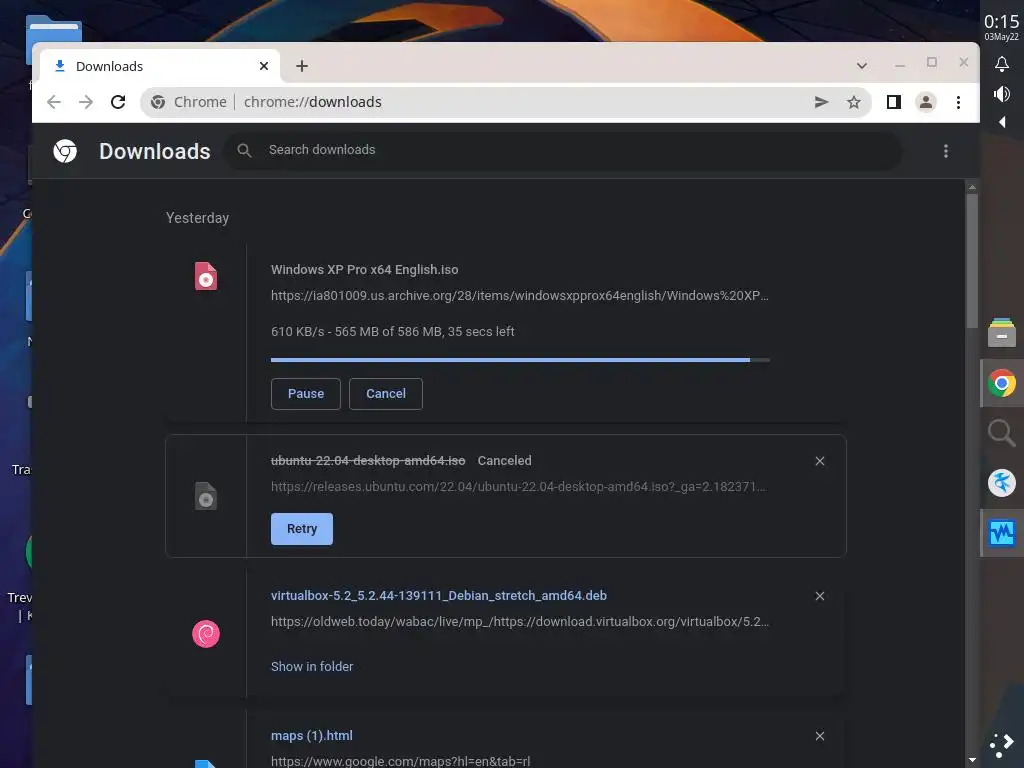Reload the Downloads page
1024x768 pixels.
pyautogui.click(x=118, y=102)
